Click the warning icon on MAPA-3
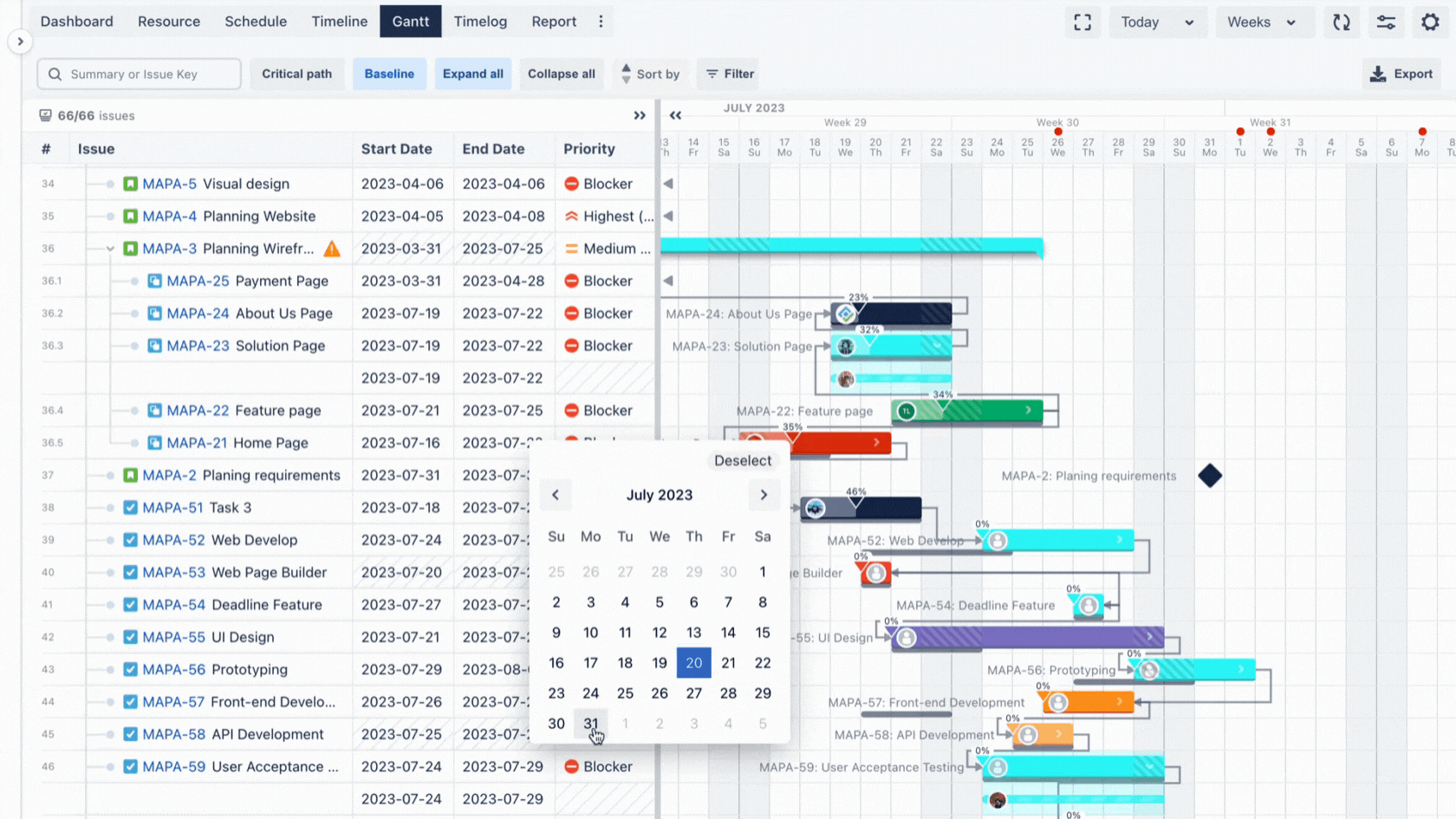Viewport: 1456px width, 819px height. click(332, 249)
